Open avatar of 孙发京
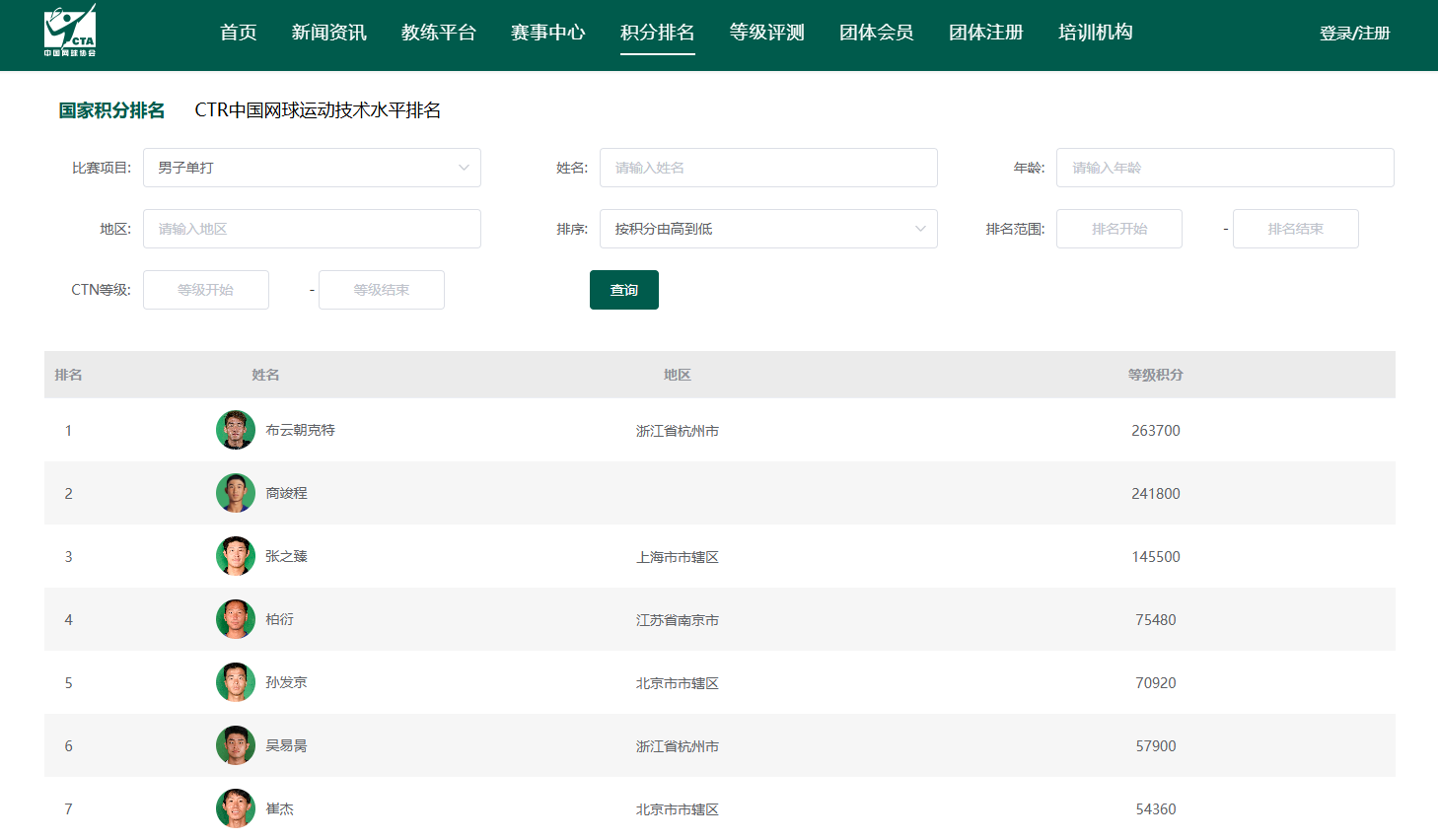 tap(236, 682)
